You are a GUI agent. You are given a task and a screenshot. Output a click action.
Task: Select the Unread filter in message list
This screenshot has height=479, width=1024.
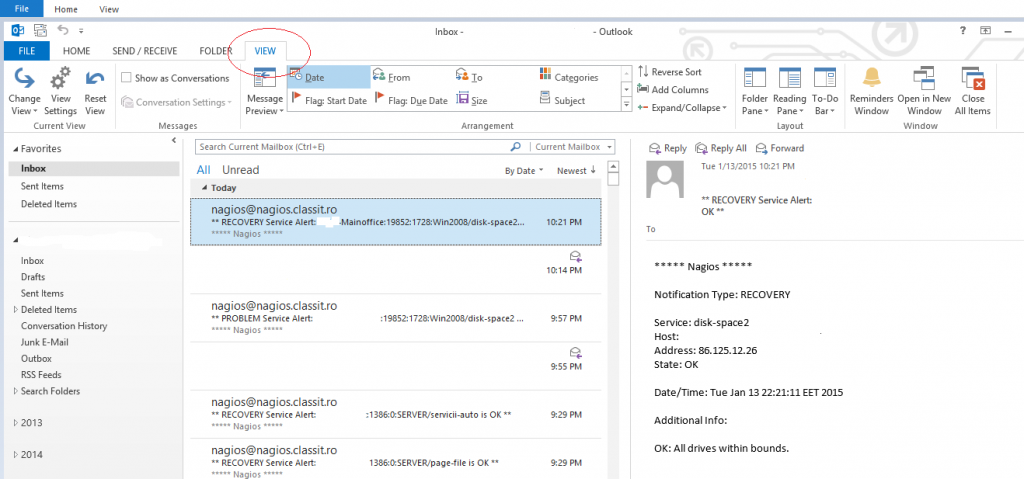[240, 171]
